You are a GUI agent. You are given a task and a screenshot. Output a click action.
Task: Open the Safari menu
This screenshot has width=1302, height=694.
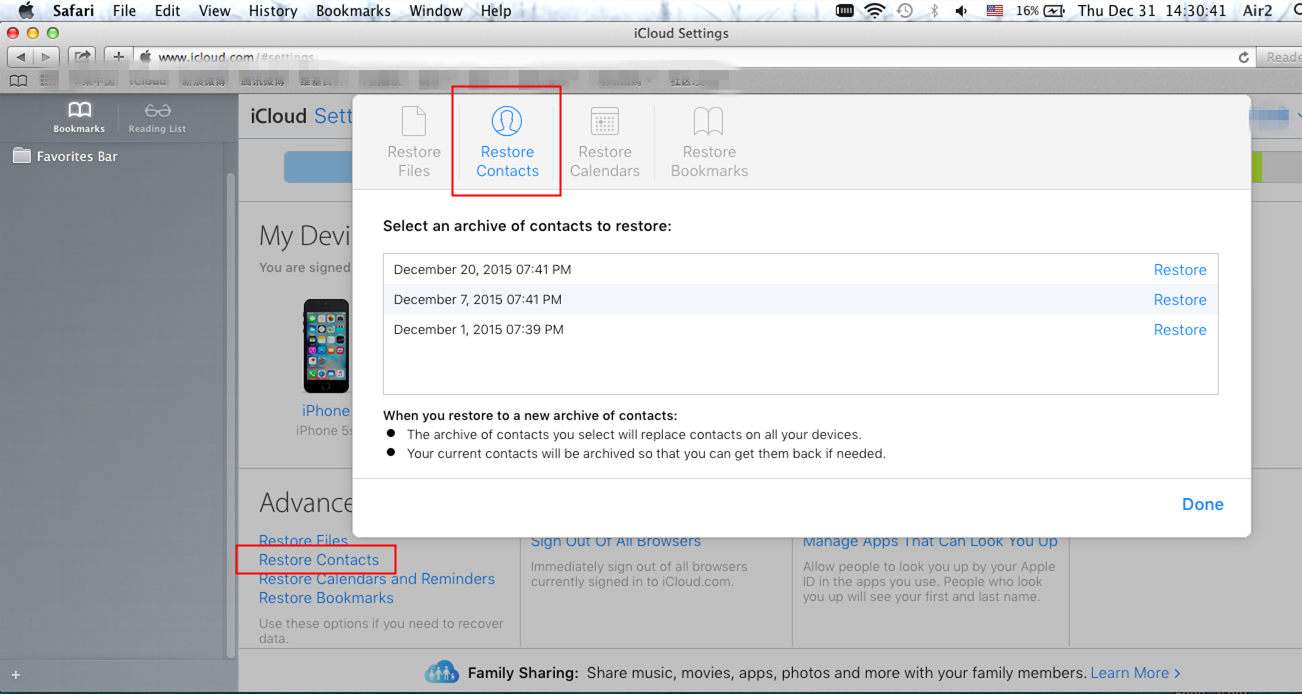(x=73, y=11)
